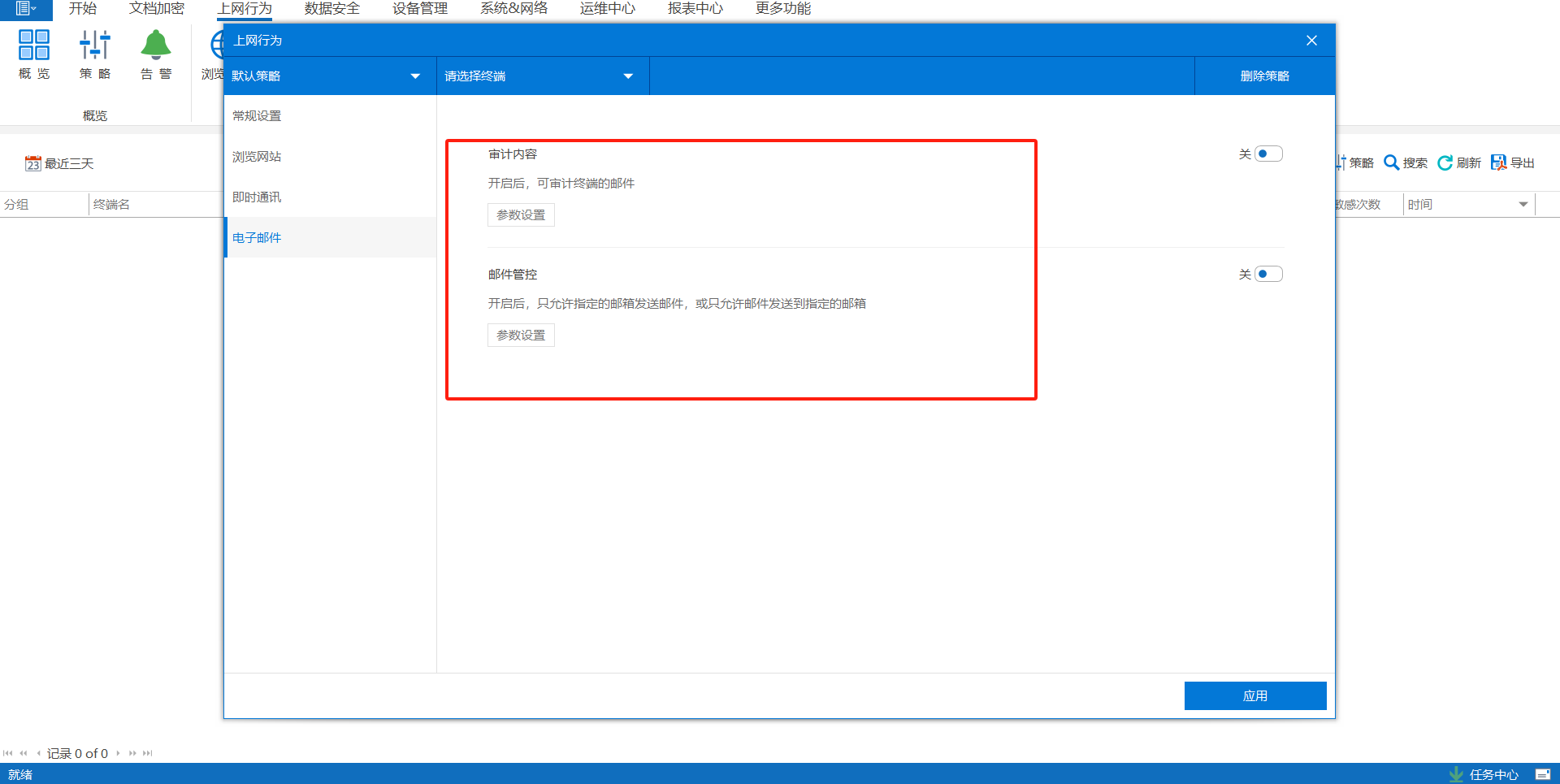Open the 文档加密 ribbon tab
This screenshot has height=784, width=1560.
[157, 9]
